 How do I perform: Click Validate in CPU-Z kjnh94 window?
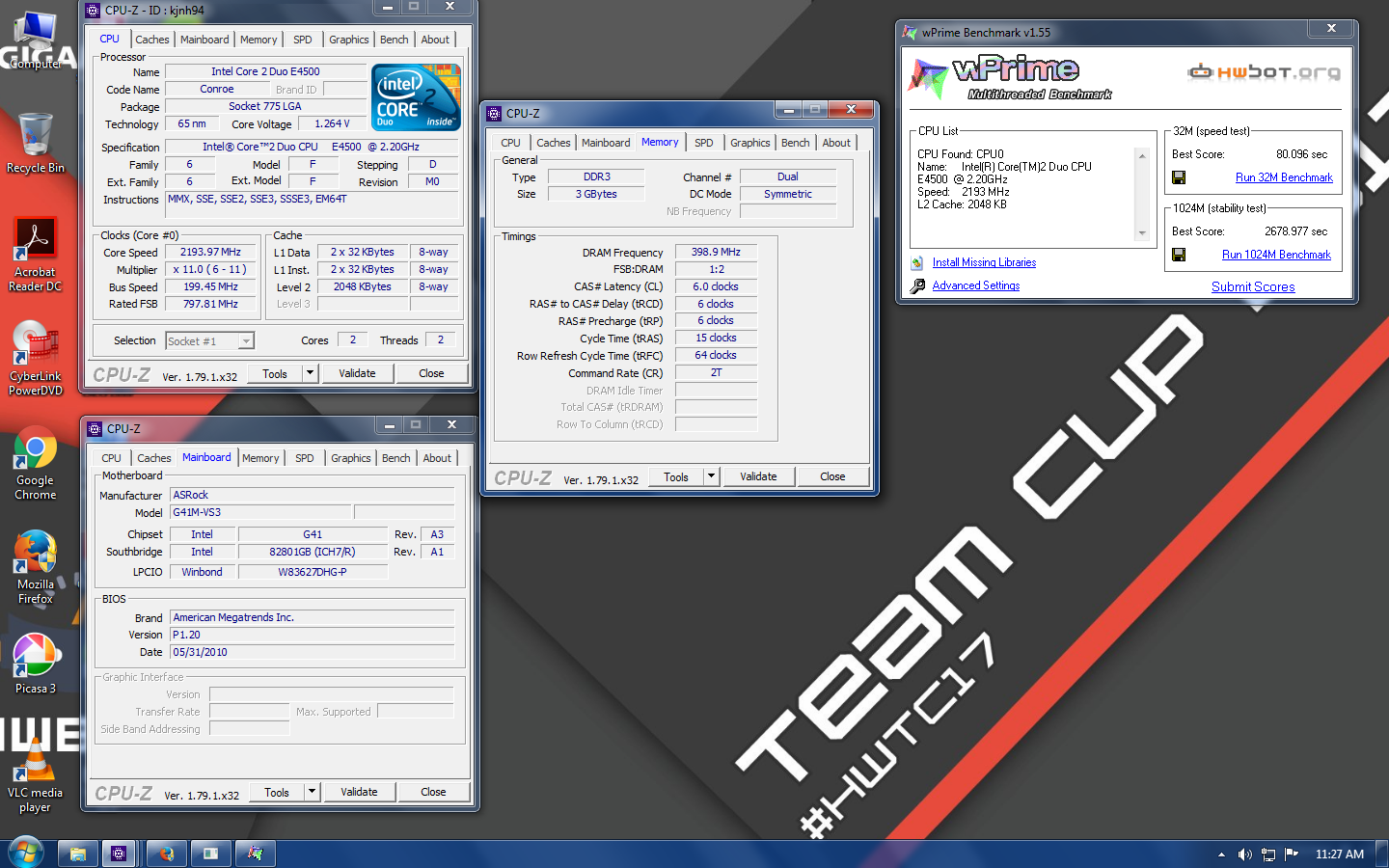click(x=357, y=373)
